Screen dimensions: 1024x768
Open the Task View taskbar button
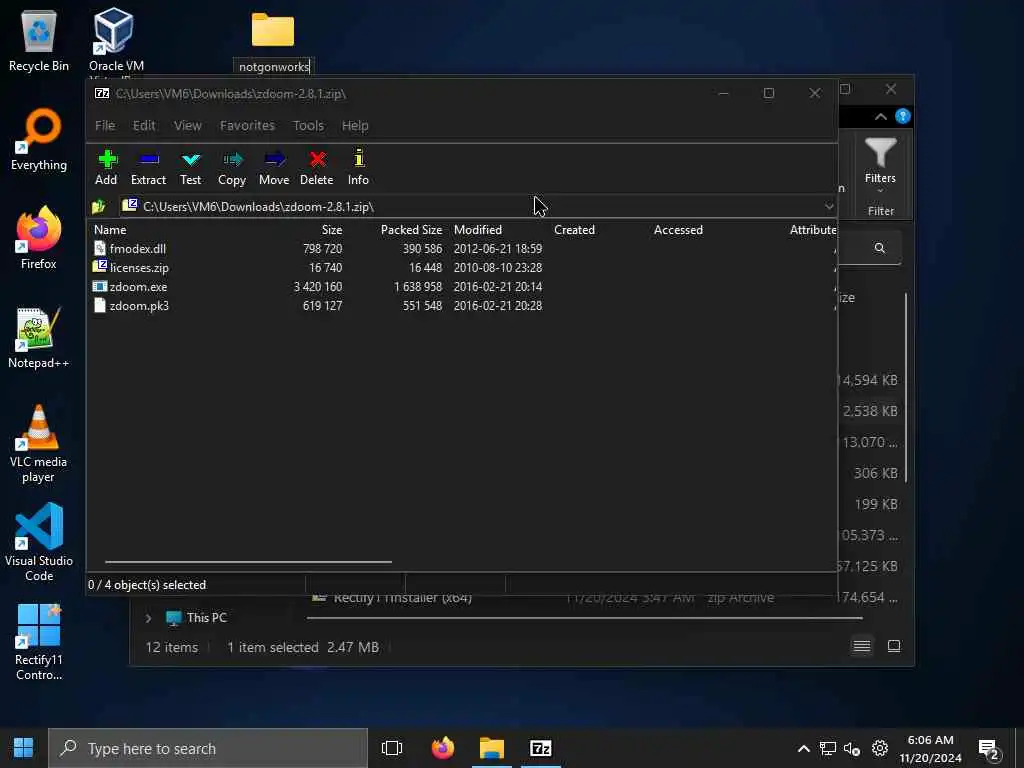point(392,748)
